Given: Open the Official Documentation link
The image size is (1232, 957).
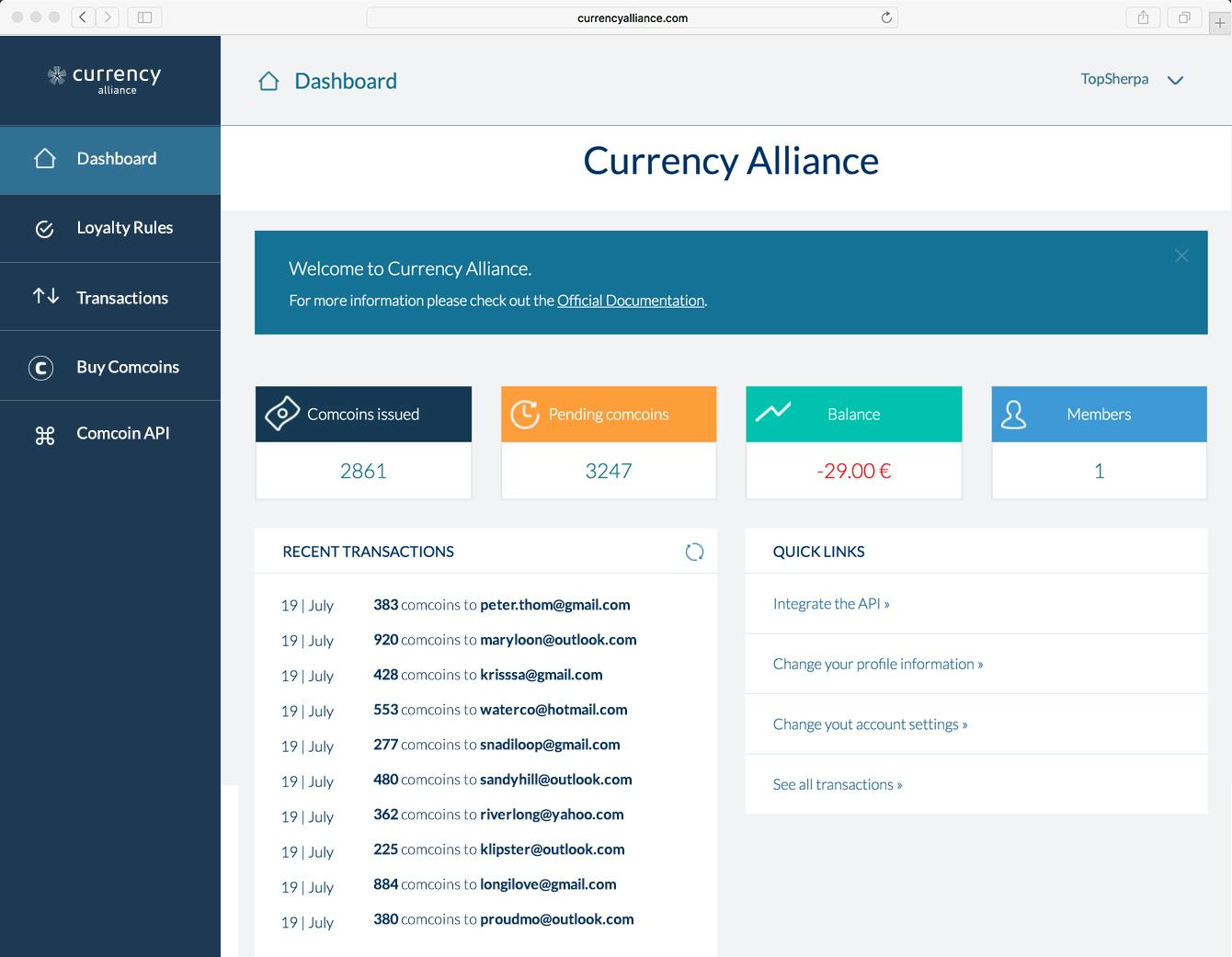Looking at the screenshot, I should point(631,301).
